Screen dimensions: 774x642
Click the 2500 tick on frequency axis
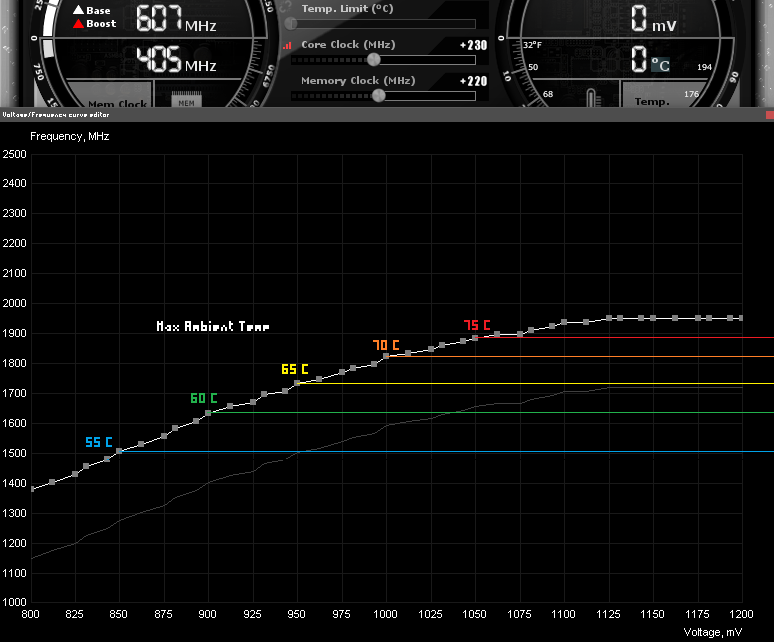pos(14,154)
